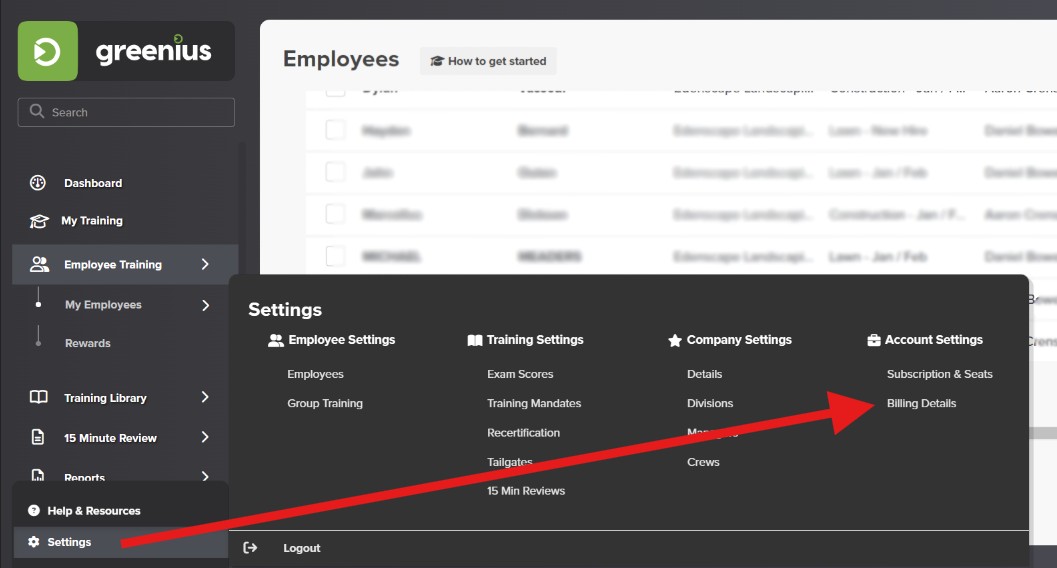Click the Employees page heading

coord(341,59)
